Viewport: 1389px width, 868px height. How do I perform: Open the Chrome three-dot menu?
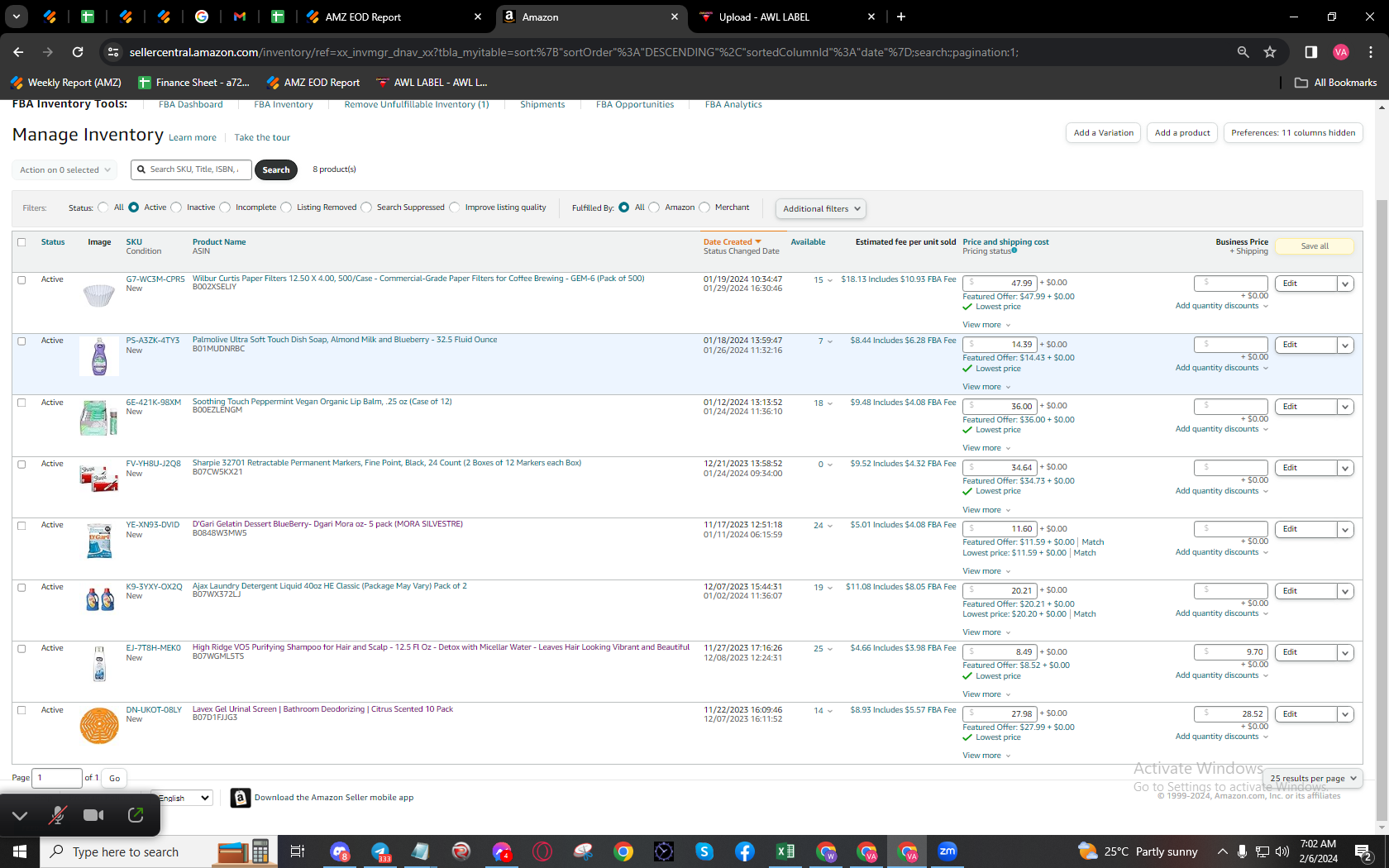[1371, 52]
